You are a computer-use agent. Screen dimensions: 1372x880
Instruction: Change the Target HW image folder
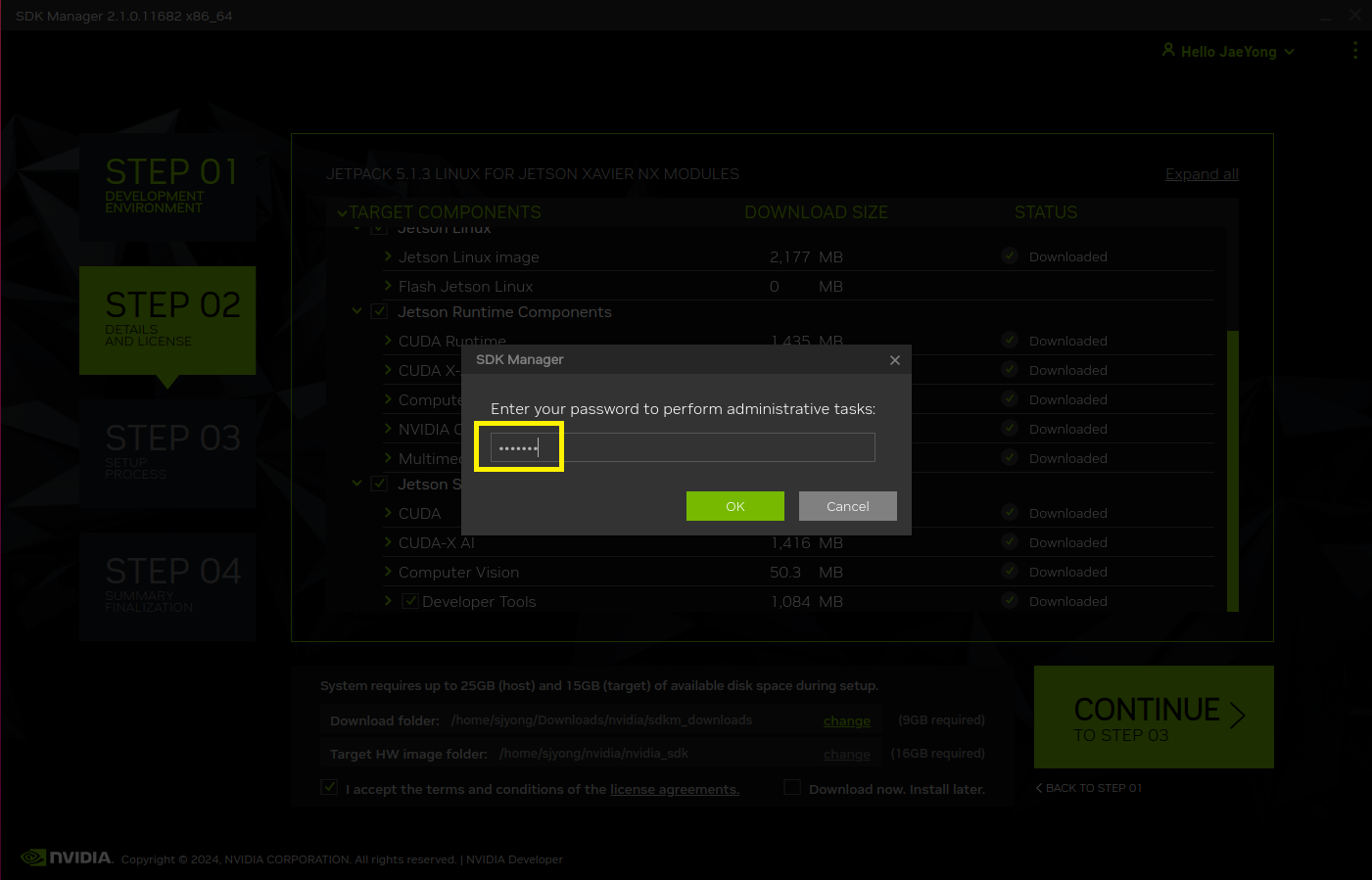click(847, 755)
